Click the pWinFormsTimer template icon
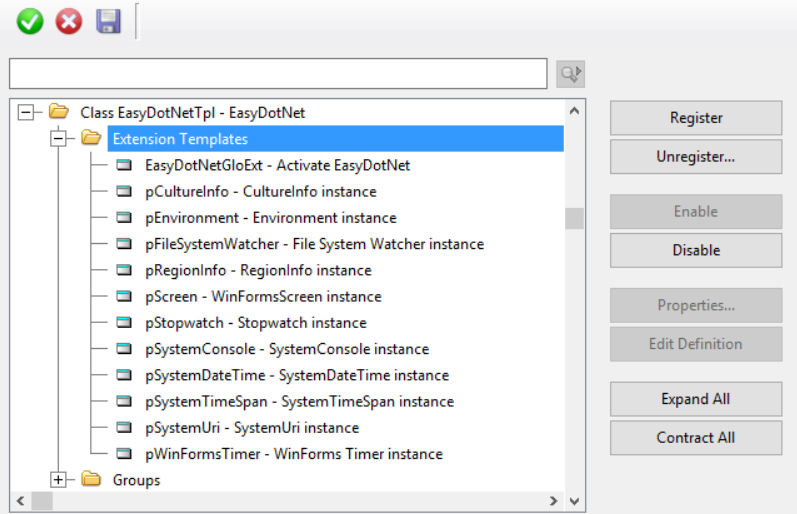Image resolution: width=797 pixels, height=514 pixels. tap(124, 453)
